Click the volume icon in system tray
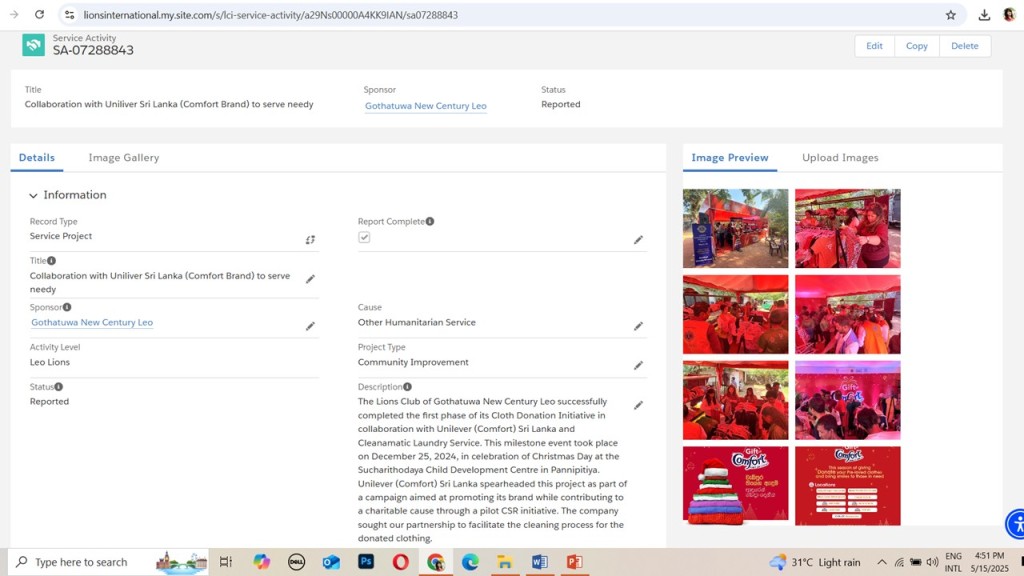The height and width of the screenshot is (576, 1024). (x=933, y=562)
